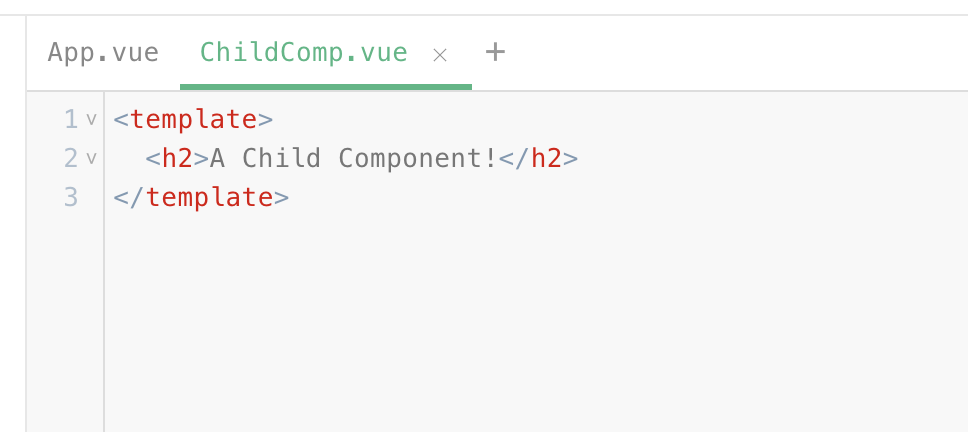This screenshot has width=968, height=432.
Task: Click the opening angle bracket on line 1
Action: [121, 119]
